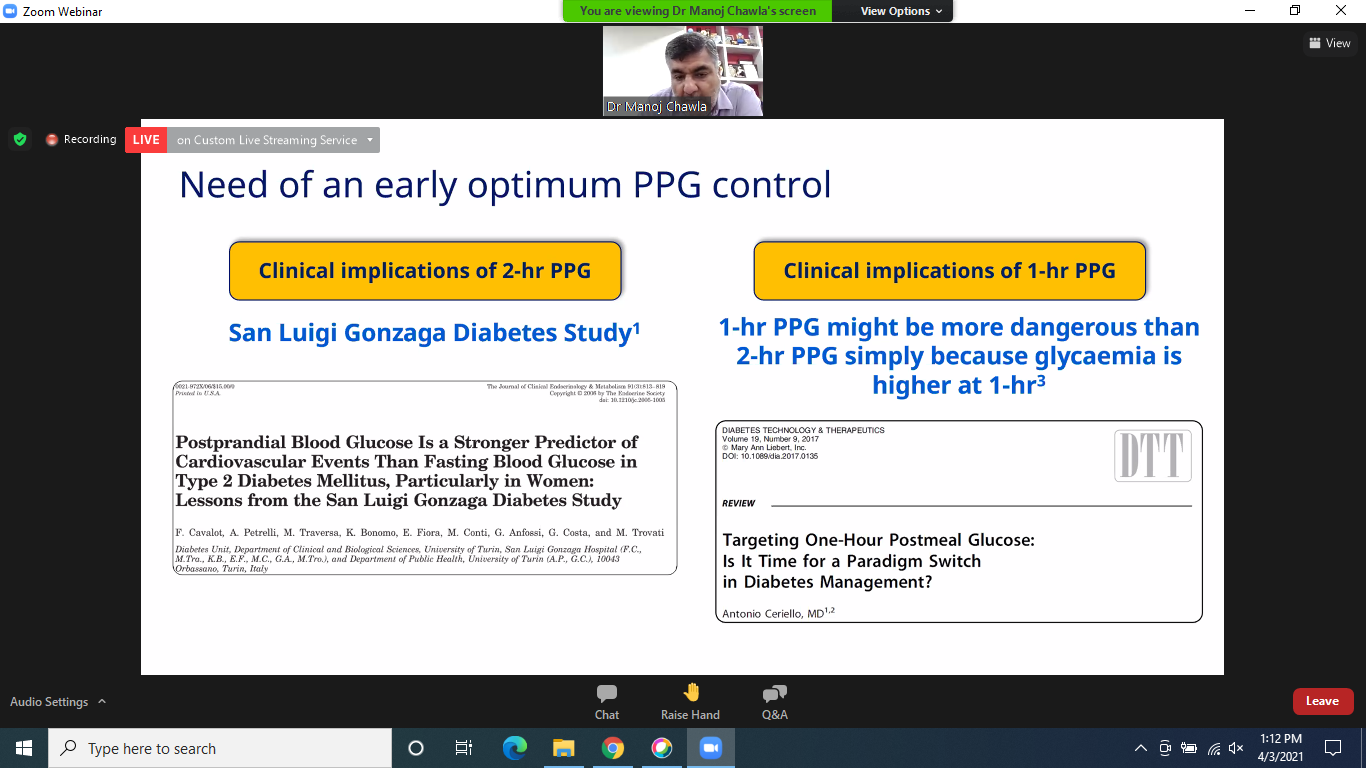1366x768 pixels.
Task: Expand the View Options dropdown
Action: tap(901, 11)
